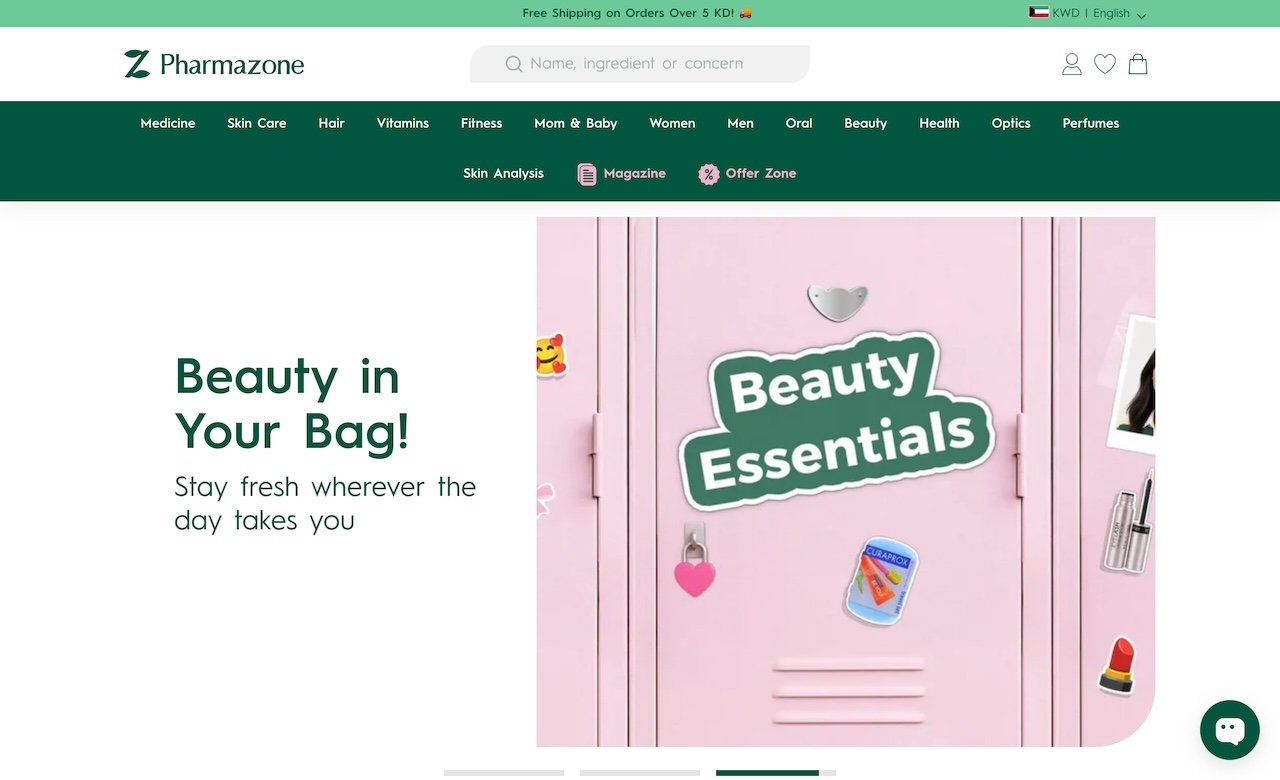Click the search magnifier icon
This screenshot has height=780, width=1280.
[514, 64]
